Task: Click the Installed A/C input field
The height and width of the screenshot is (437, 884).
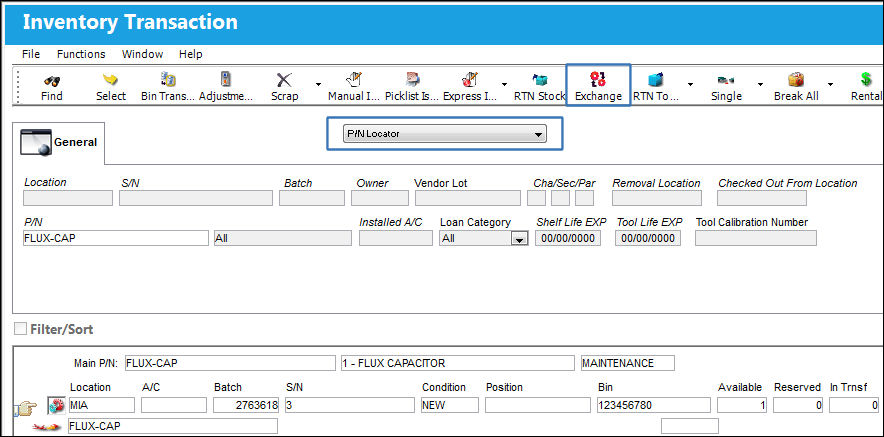Action: click(396, 239)
